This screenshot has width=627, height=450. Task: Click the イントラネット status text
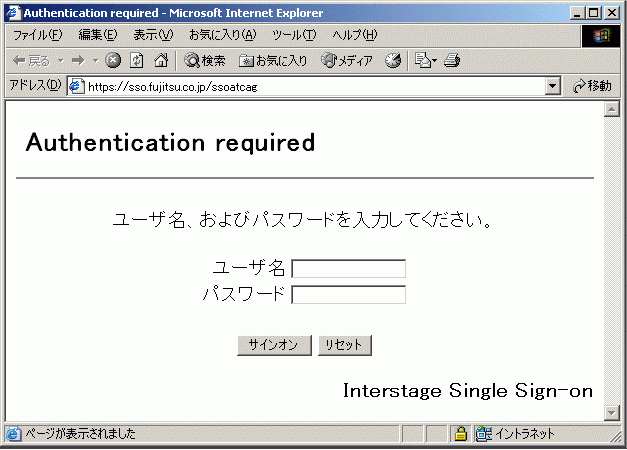coord(525,434)
